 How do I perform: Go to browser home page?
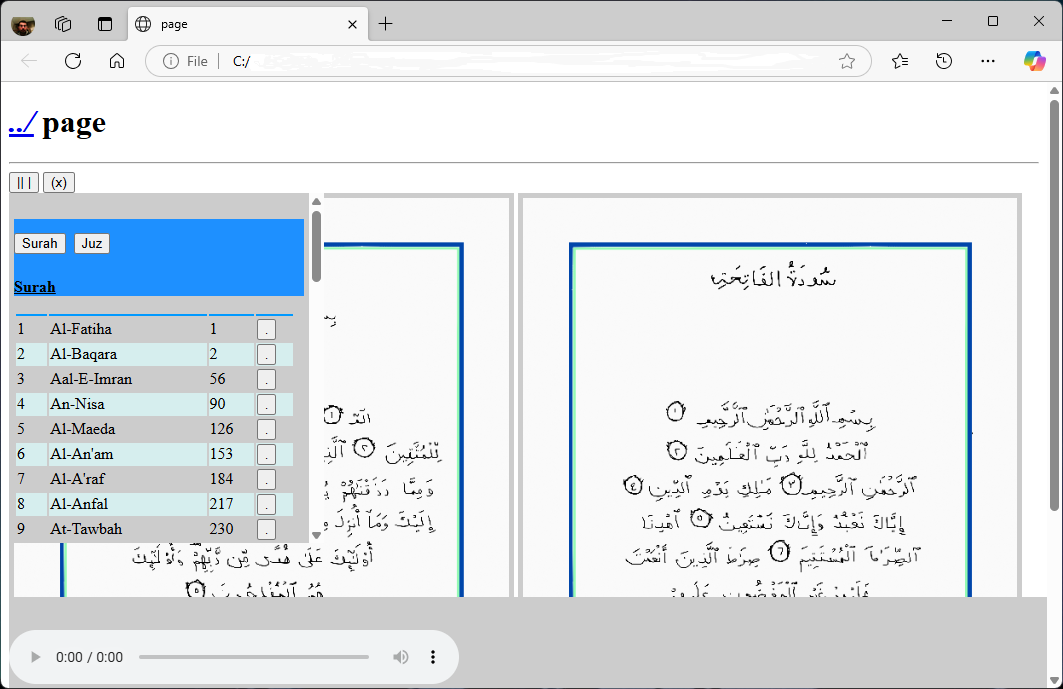point(117,61)
